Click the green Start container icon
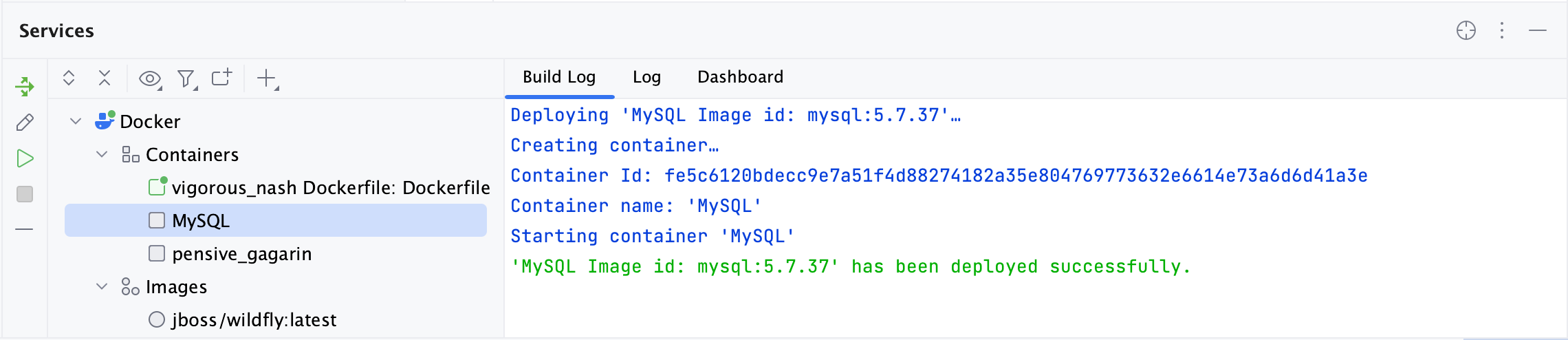Screen dimensions: 1568x340 click(x=25, y=158)
